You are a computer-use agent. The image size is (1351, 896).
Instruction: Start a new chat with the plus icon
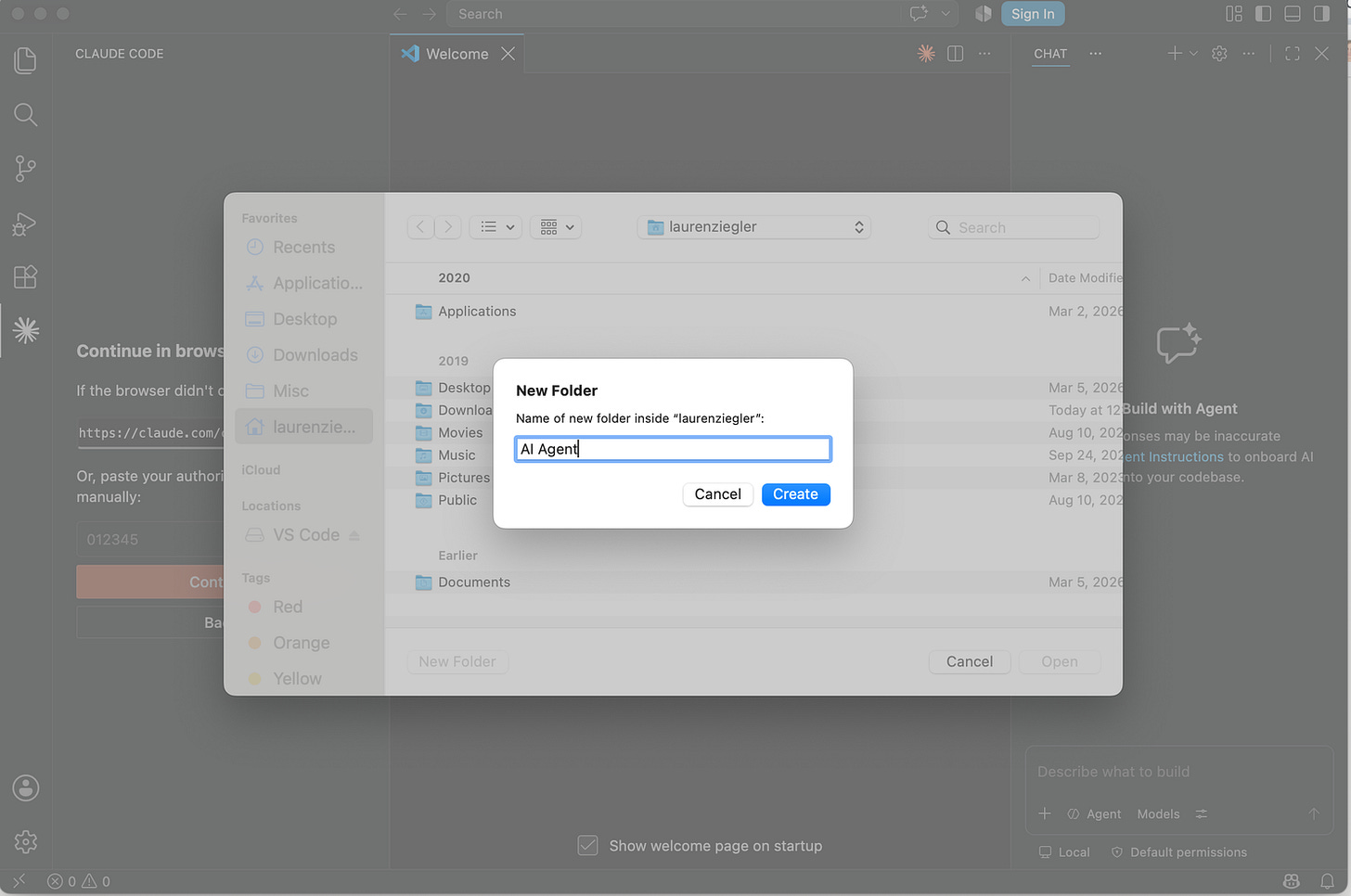[1175, 54]
